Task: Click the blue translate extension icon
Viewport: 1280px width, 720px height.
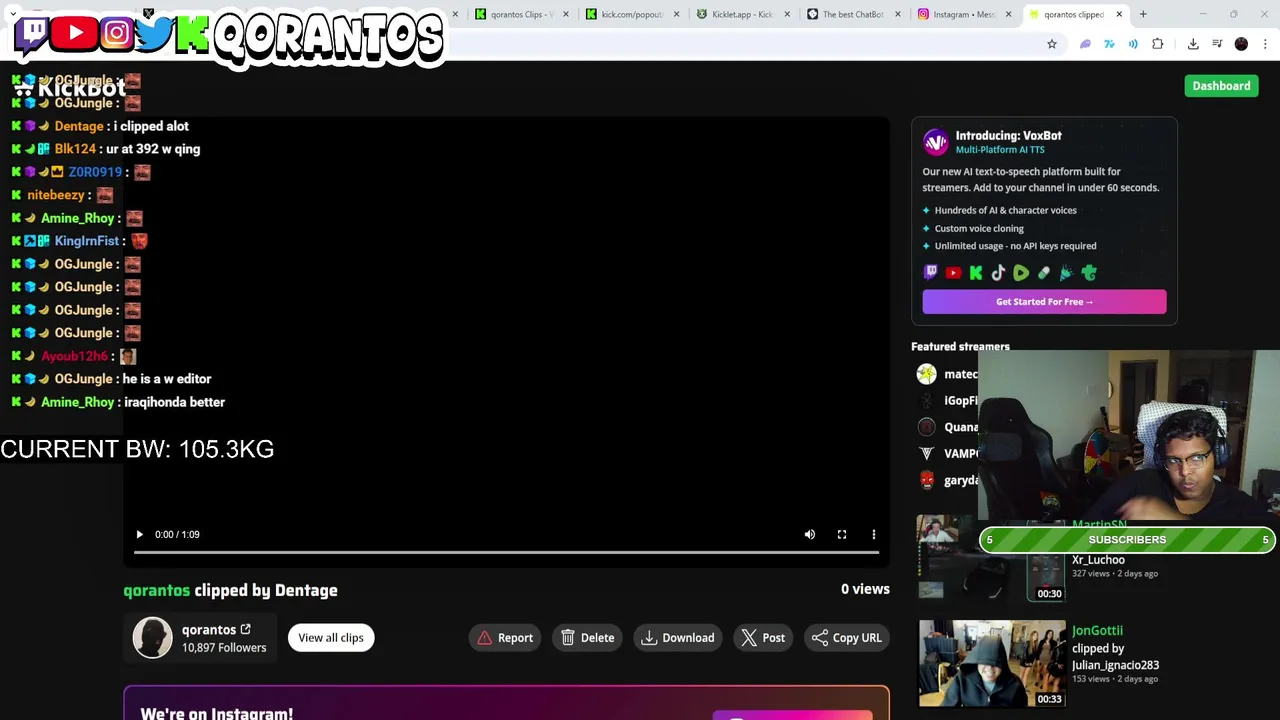Action: pyautogui.click(x=1109, y=44)
